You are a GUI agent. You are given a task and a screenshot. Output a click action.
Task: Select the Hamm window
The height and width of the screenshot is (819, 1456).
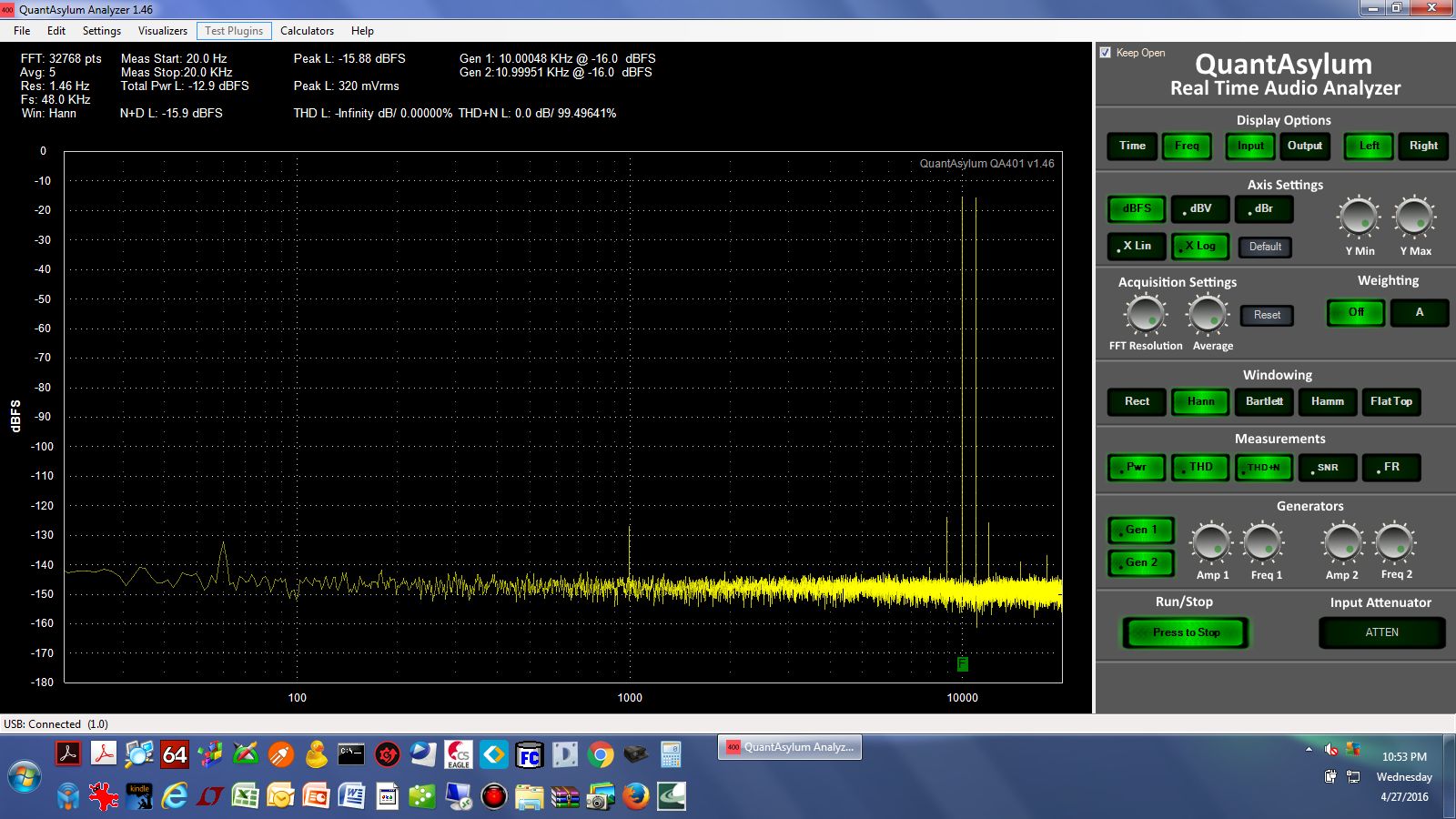point(1328,401)
